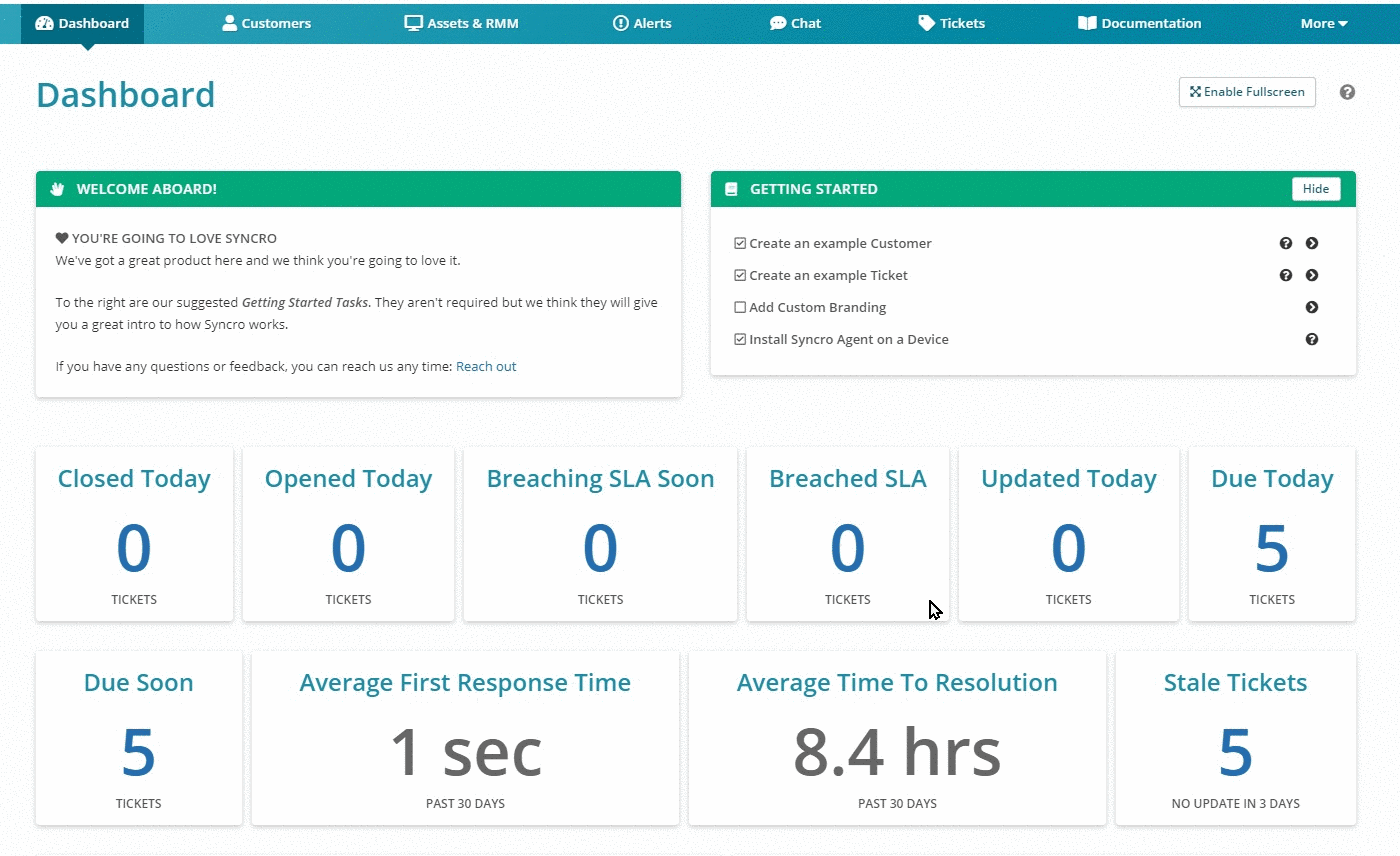Open the Updated Today card
Viewport: 1400px width, 856px height.
click(1069, 534)
